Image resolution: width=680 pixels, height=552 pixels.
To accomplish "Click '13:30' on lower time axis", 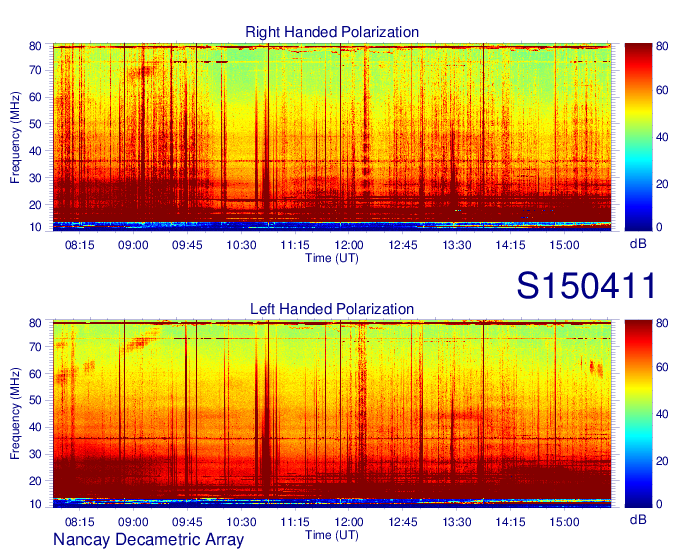I will [457, 522].
